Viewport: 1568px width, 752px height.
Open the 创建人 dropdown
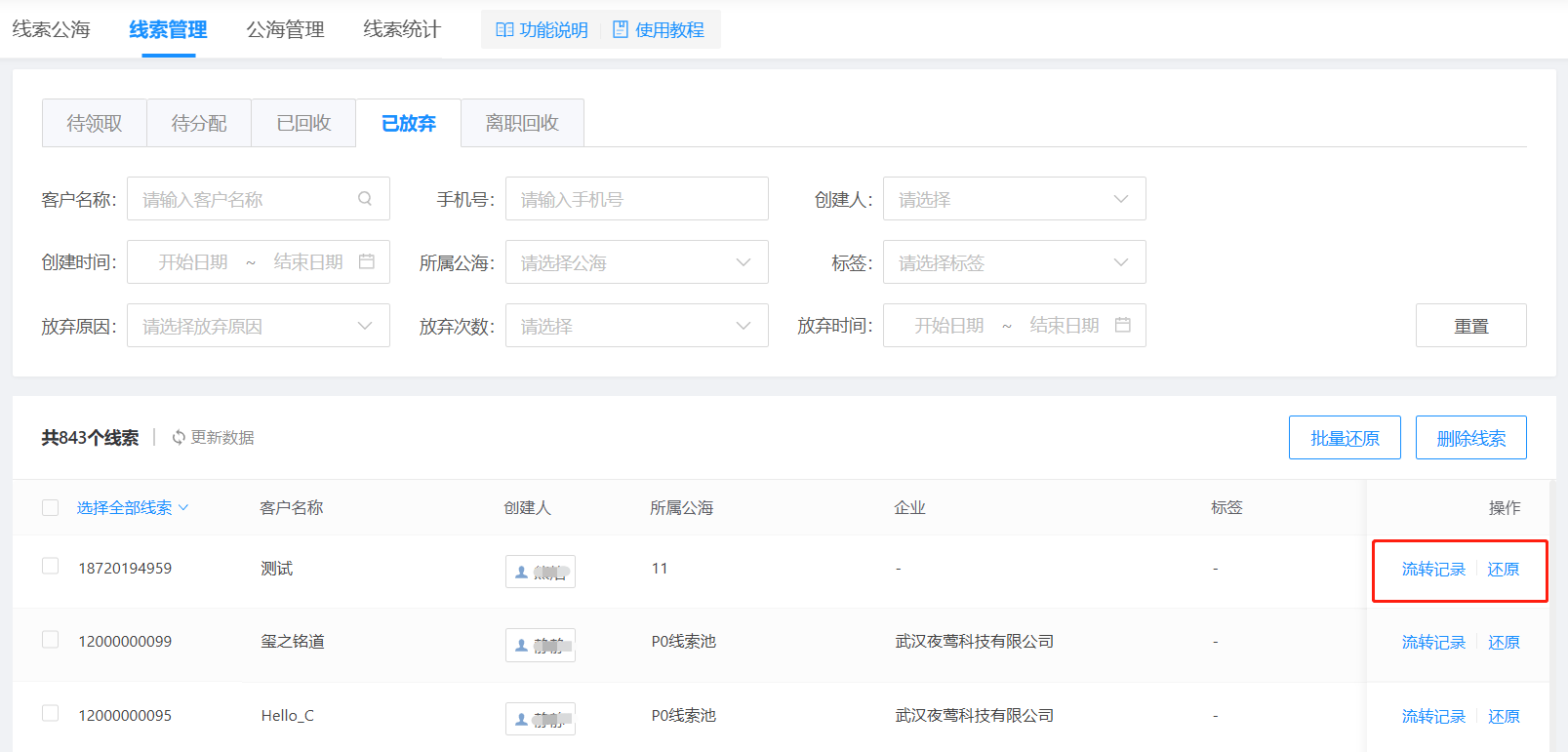point(1015,199)
